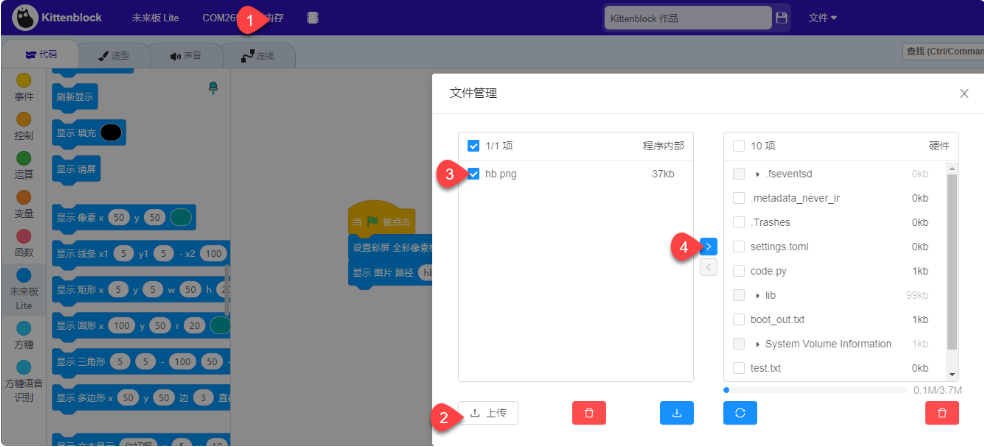Screen dimensions: 984x447
Task: Check the test.txt checkbox
Action: coord(739,368)
